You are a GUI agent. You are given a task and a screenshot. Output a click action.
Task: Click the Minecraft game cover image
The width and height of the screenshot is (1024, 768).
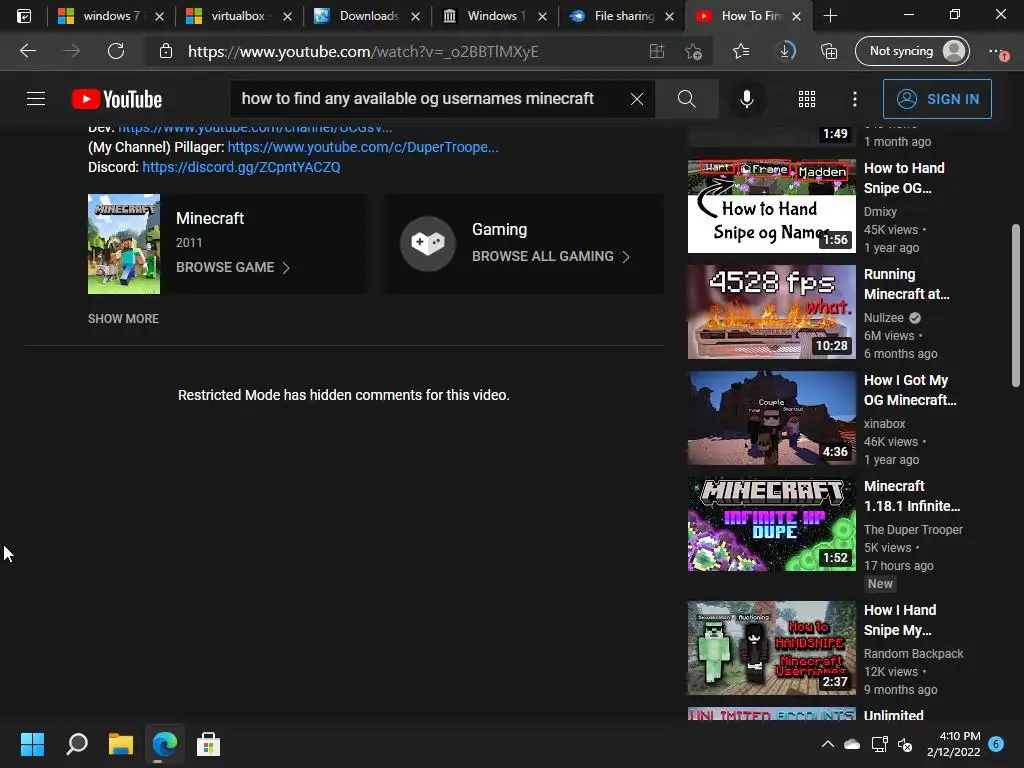124,244
